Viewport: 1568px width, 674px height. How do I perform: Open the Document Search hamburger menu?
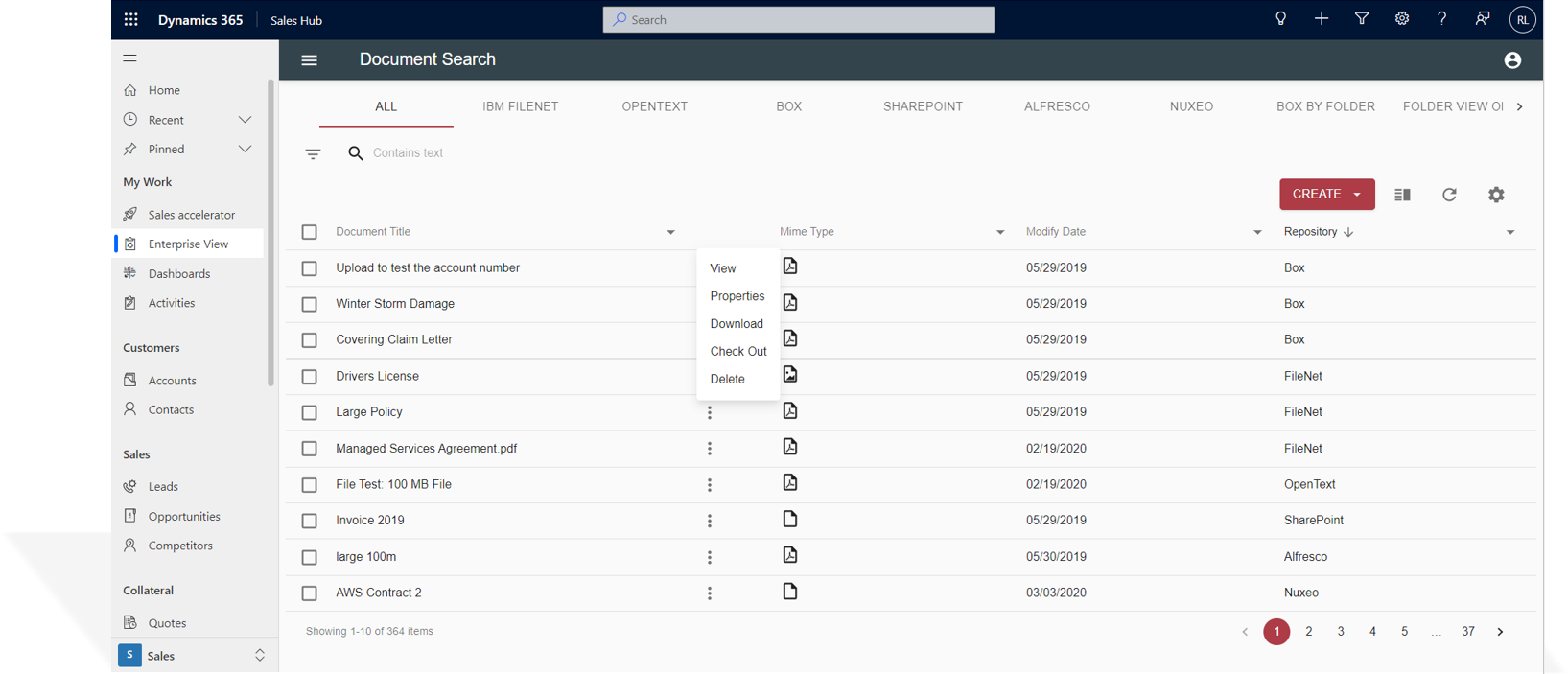pos(309,59)
